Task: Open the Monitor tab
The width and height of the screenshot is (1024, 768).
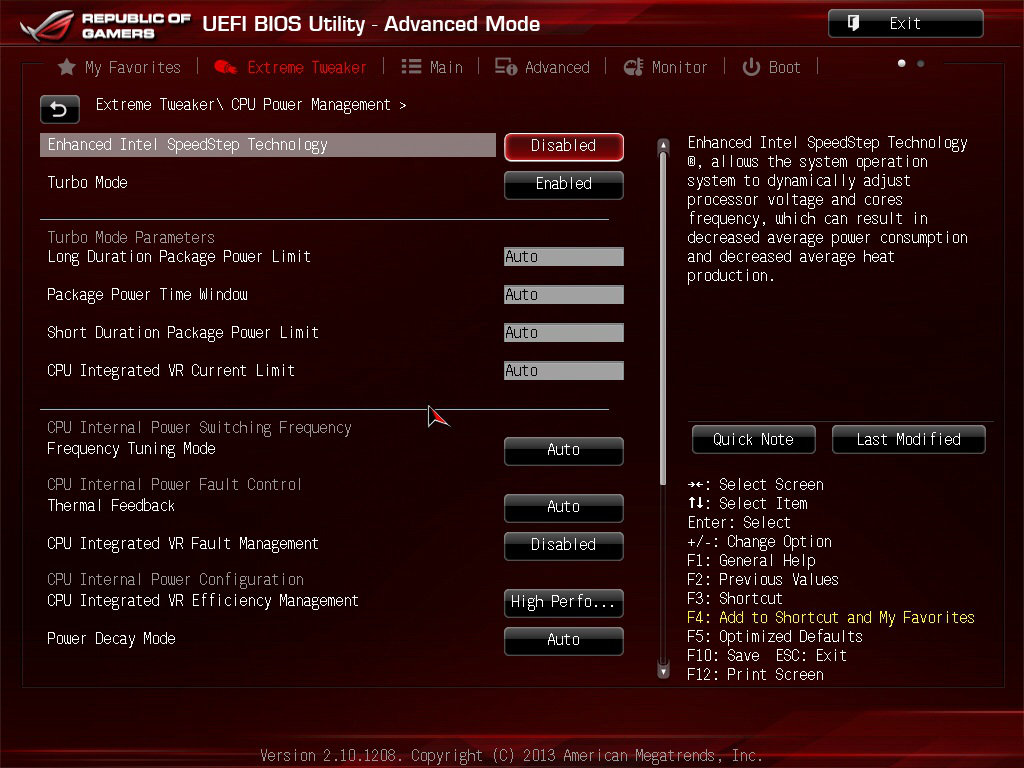Action: pyautogui.click(x=665, y=67)
